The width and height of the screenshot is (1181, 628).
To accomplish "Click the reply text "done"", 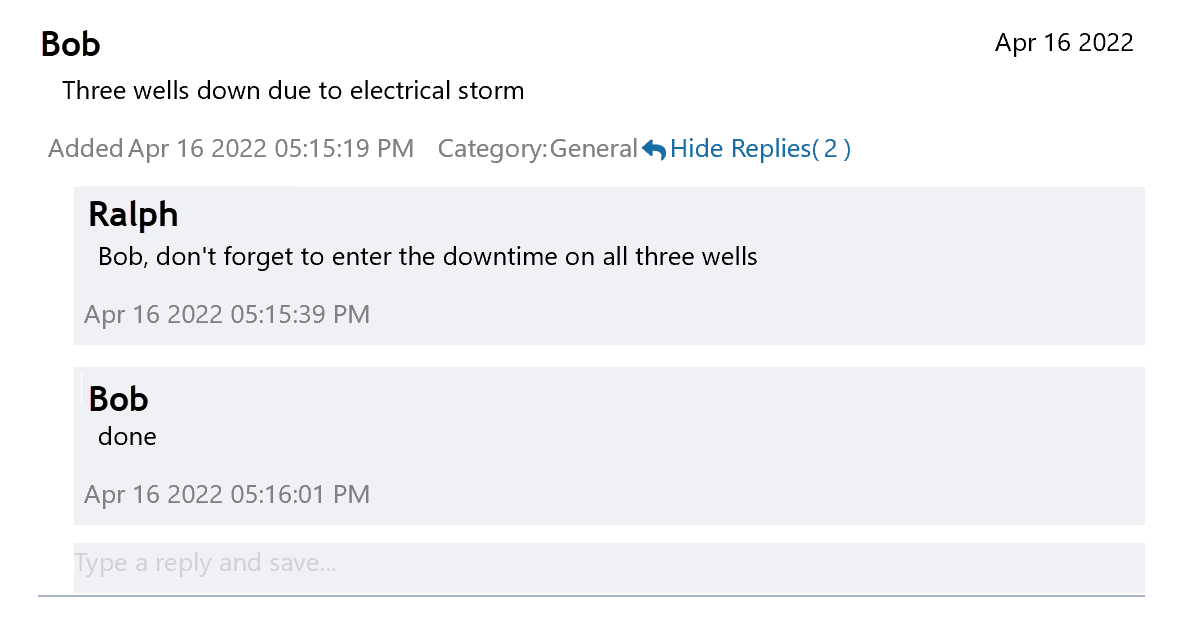I will click(127, 437).
